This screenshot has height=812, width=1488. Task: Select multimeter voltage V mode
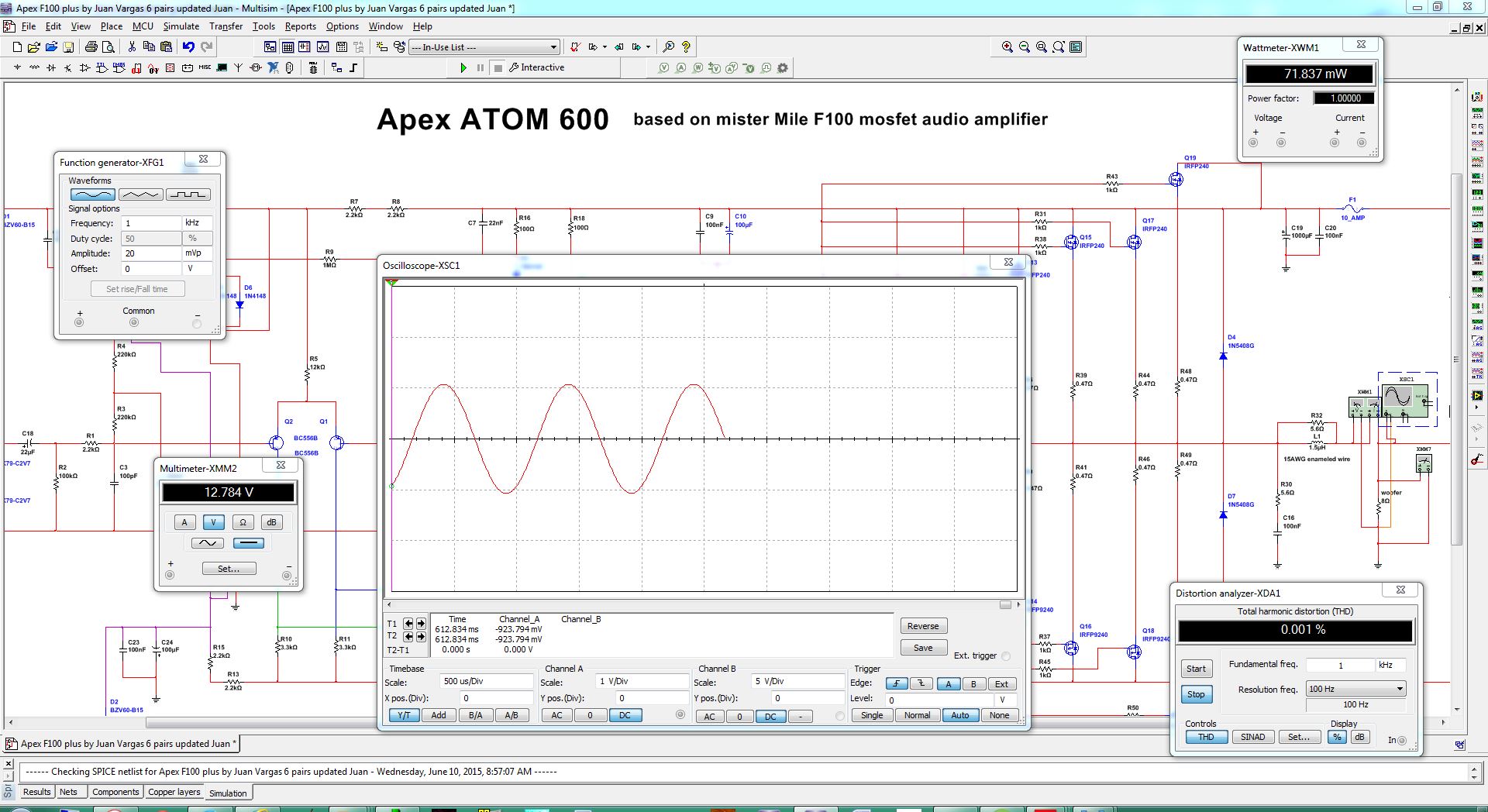213,522
